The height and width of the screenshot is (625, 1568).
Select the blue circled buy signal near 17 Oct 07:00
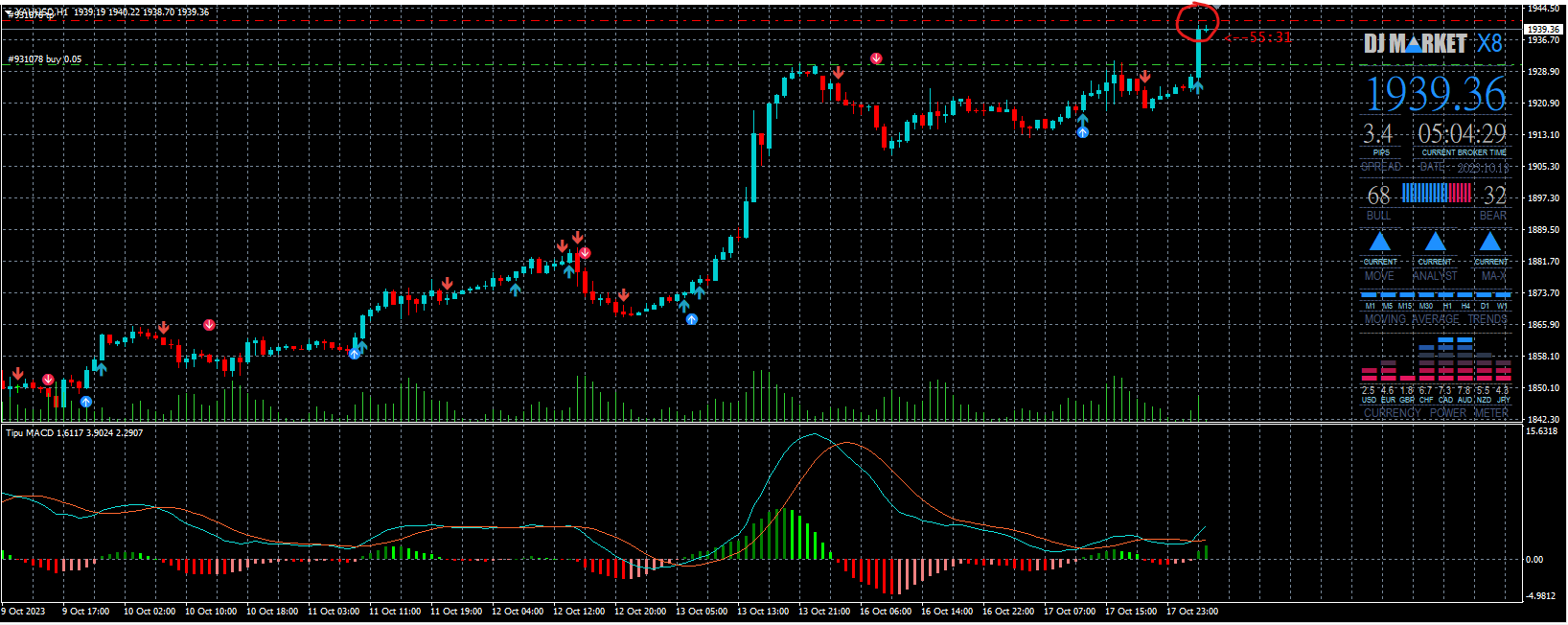(x=1082, y=132)
